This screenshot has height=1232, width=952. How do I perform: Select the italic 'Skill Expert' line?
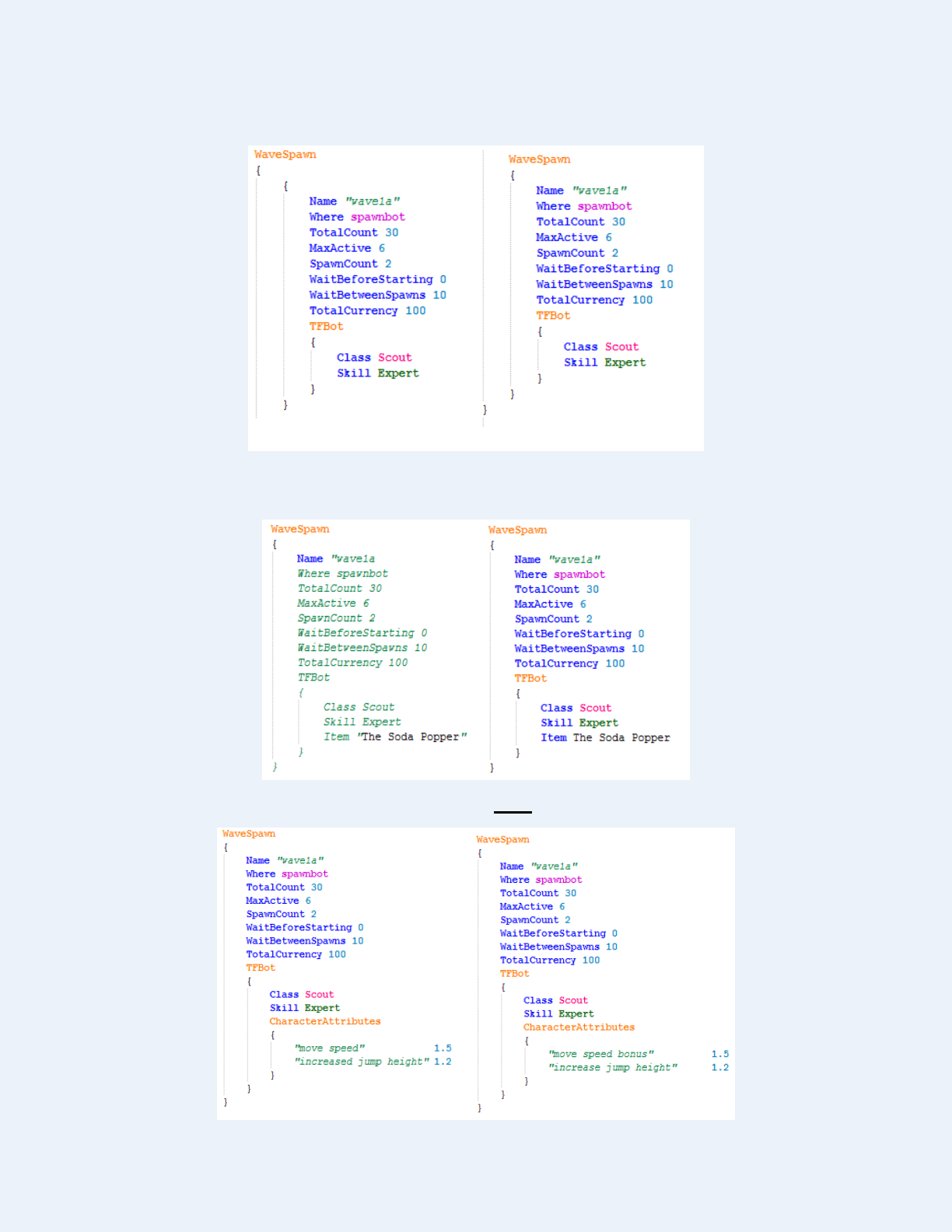pyautogui.click(x=362, y=722)
